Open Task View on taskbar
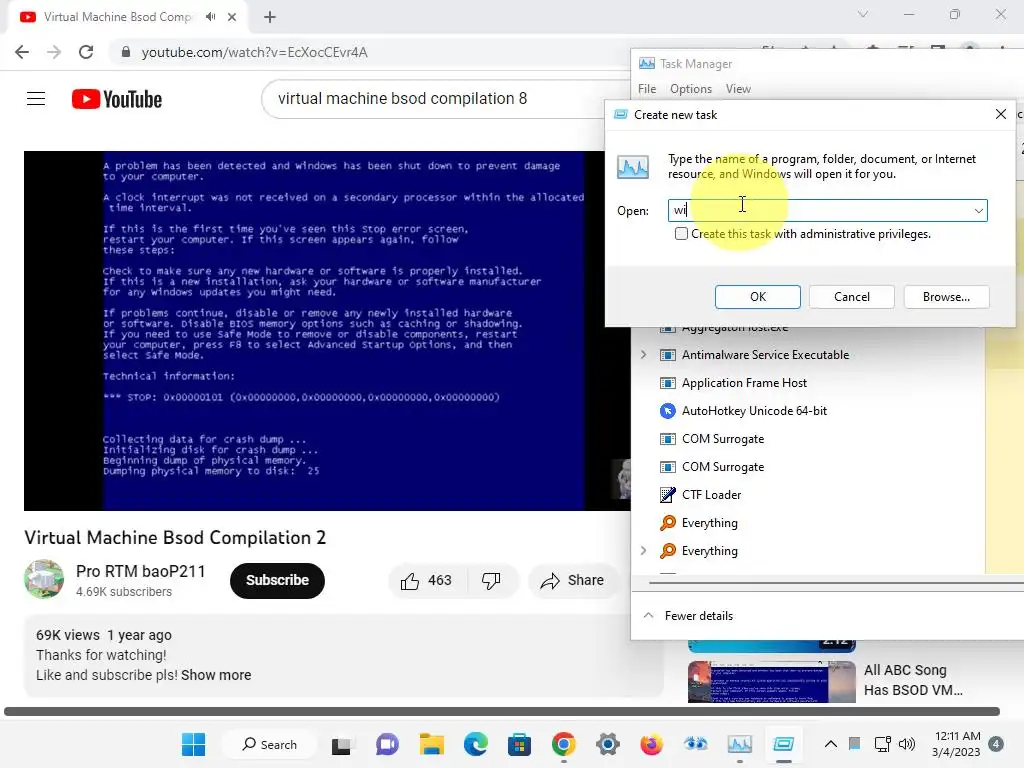1024x768 pixels. [341, 745]
